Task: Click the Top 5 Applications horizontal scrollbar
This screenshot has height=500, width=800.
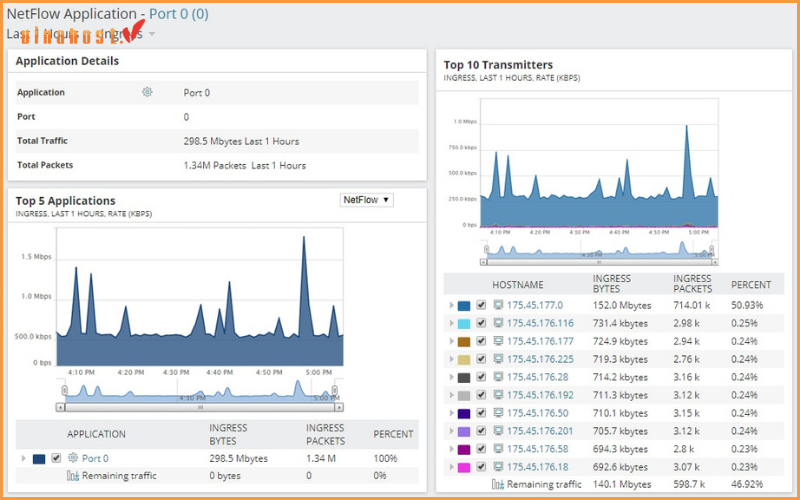Action: pos(200,407)
